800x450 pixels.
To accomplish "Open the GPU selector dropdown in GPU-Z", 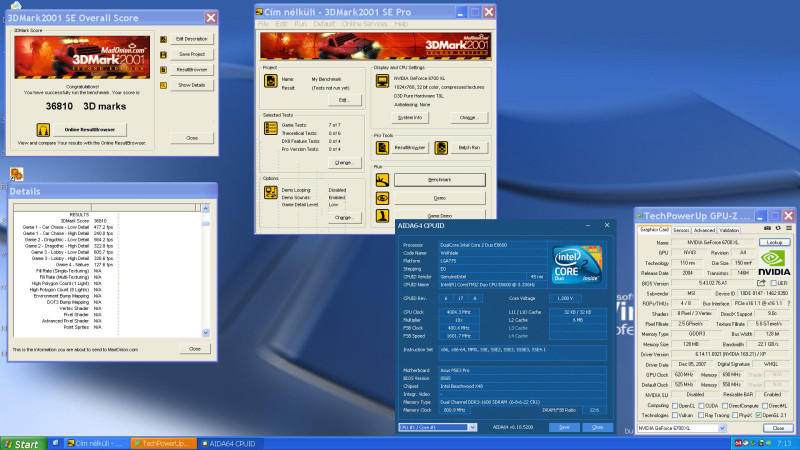I will (722, 428).
